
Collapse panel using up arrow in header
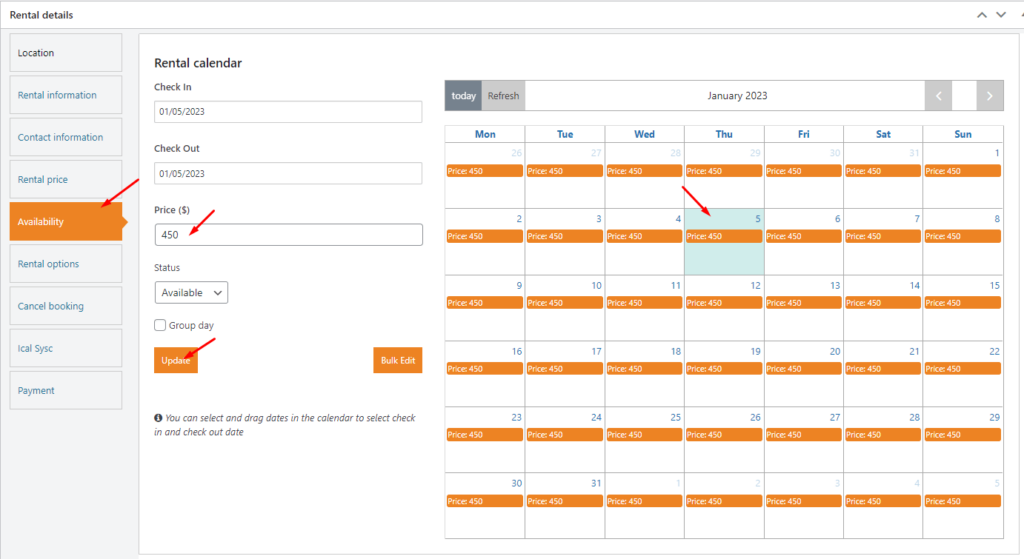pyautogui.click(x=981, y=15)
